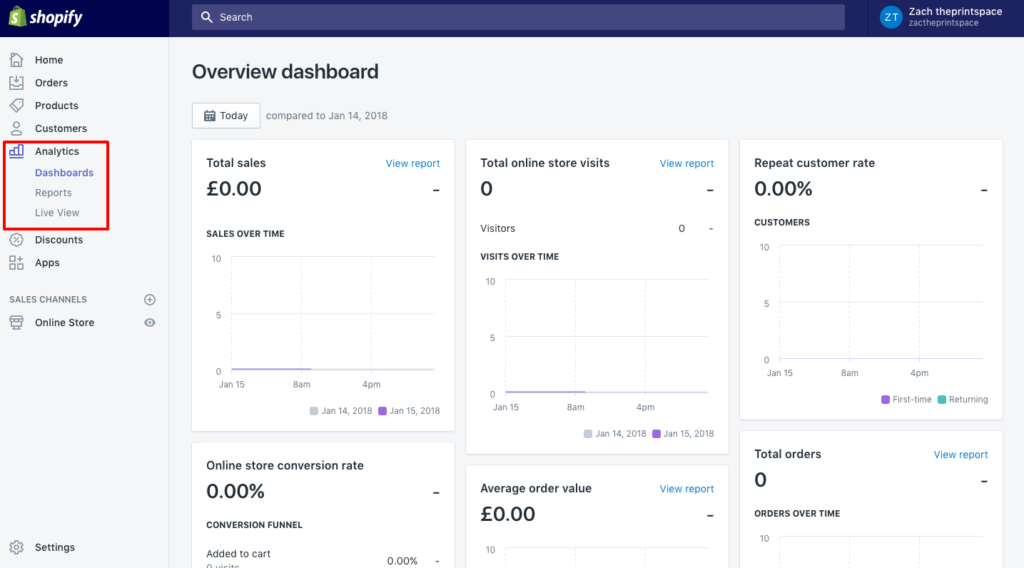Click the Customers person icon
The image size is (1024, 568).
click(x=16, y=128)
